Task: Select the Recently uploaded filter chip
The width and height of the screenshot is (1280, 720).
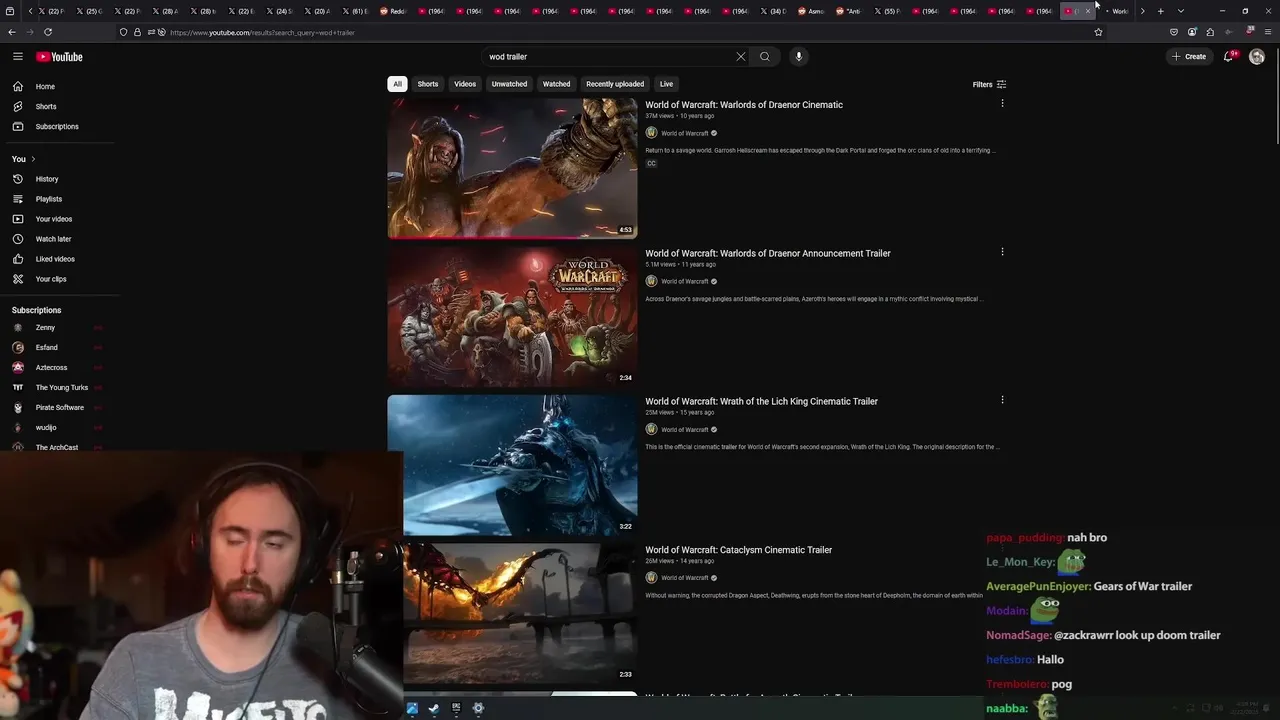Action: pos(615,84)
